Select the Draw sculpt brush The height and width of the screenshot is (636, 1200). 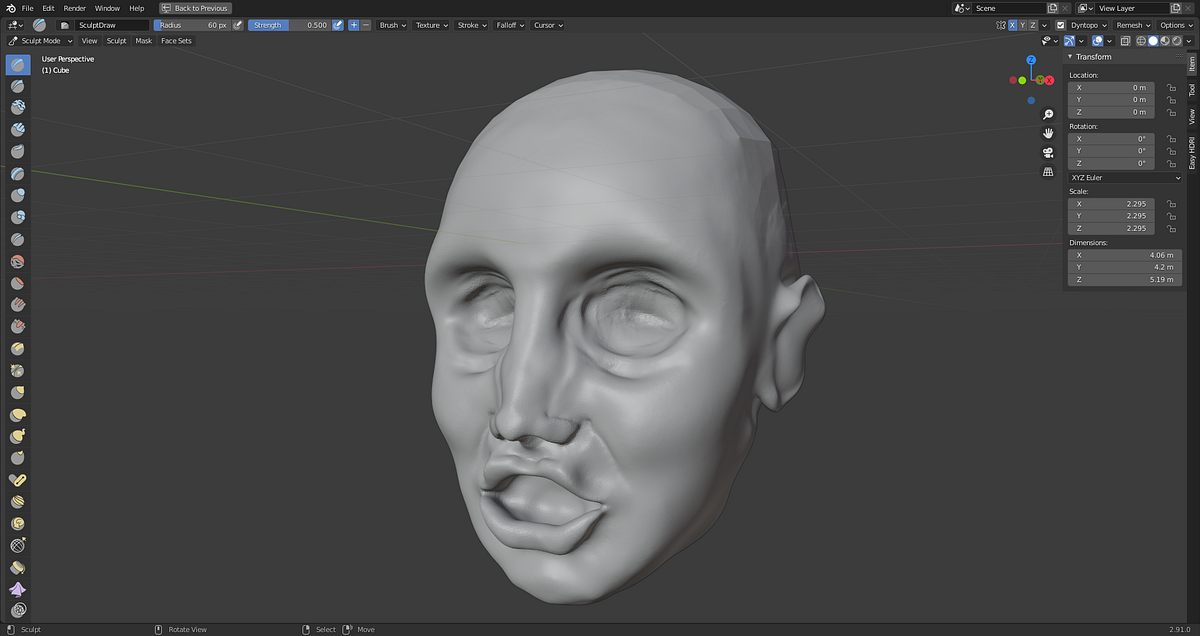[x=18, y=65]
